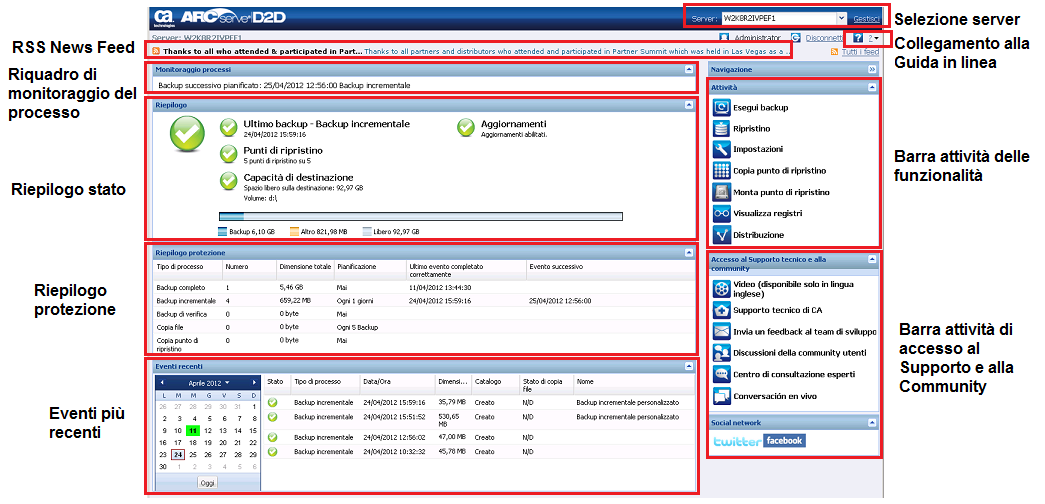Image resolution: width=1045 pixels, height=504 pixels.
Task: Click the Gestisci link next to server
Action: point(866,18)
